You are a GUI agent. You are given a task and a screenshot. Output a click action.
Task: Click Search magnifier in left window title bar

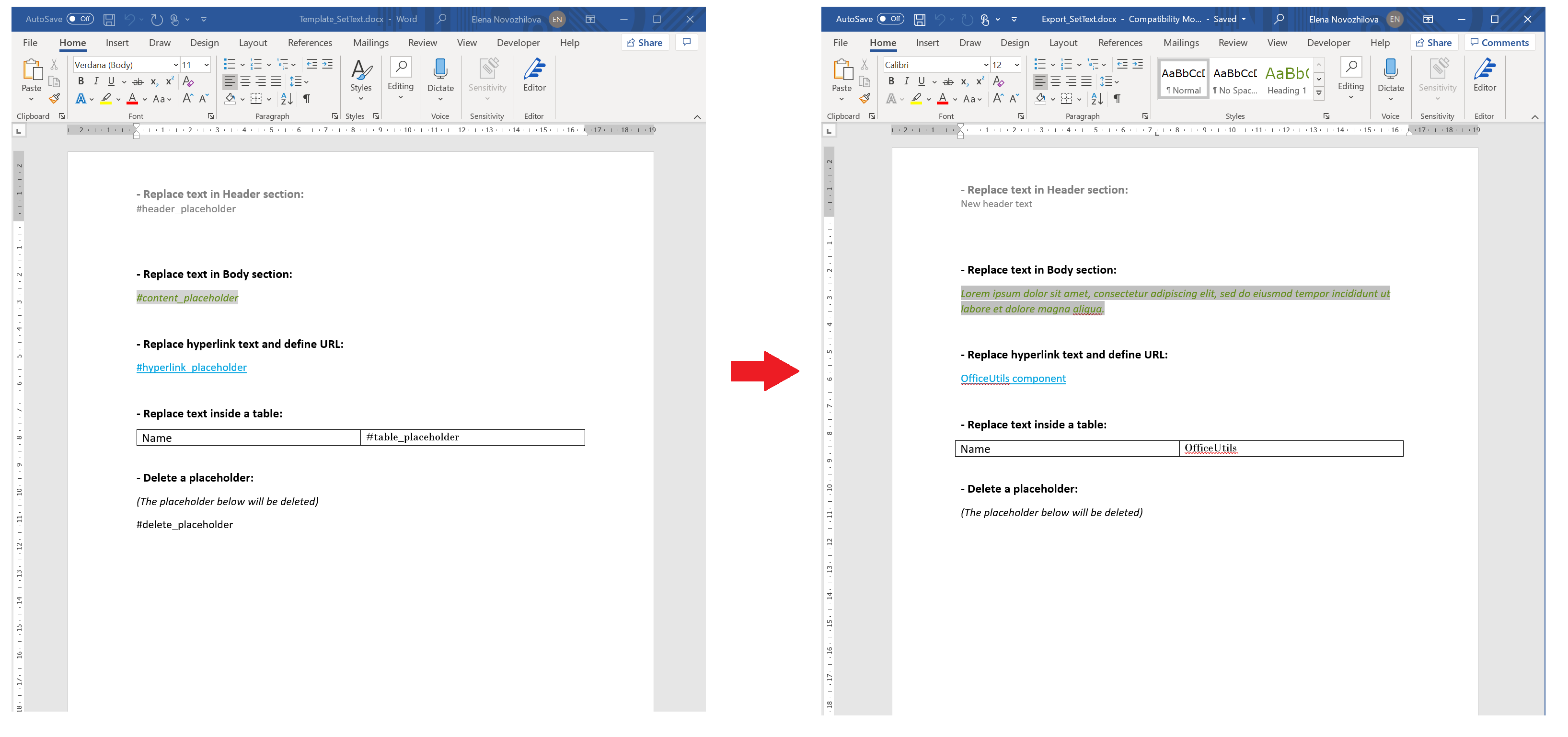coord(441,19)
